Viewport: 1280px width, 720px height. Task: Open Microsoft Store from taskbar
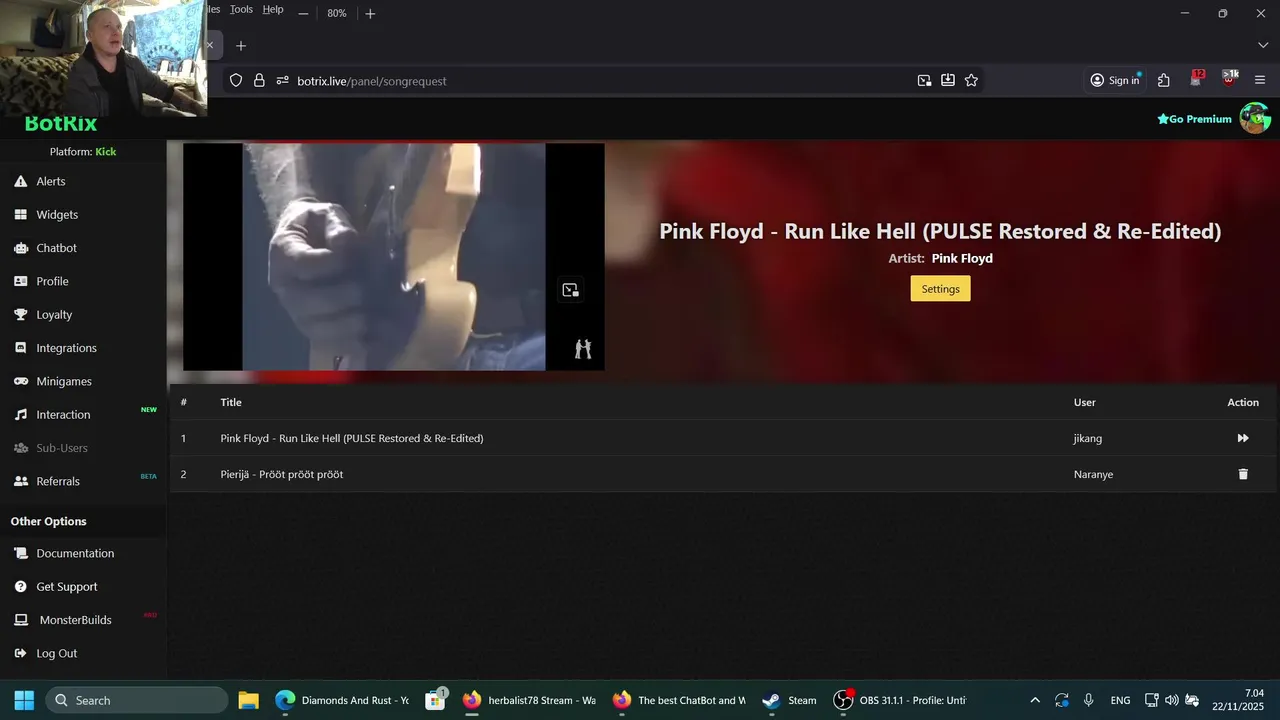pos(435,700)
